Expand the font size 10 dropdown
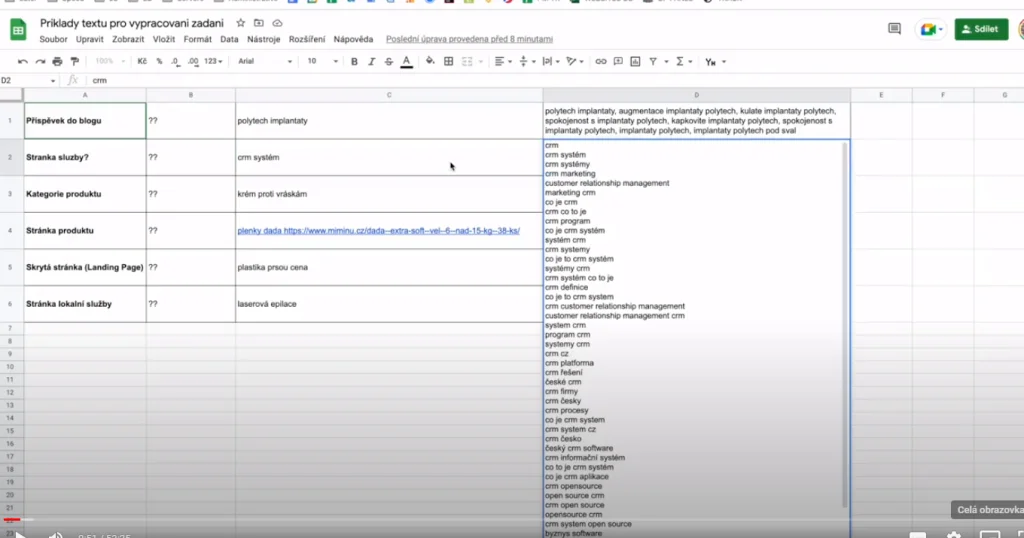The height and width of the screenshot is (538, 1024). tap(322, 62)
